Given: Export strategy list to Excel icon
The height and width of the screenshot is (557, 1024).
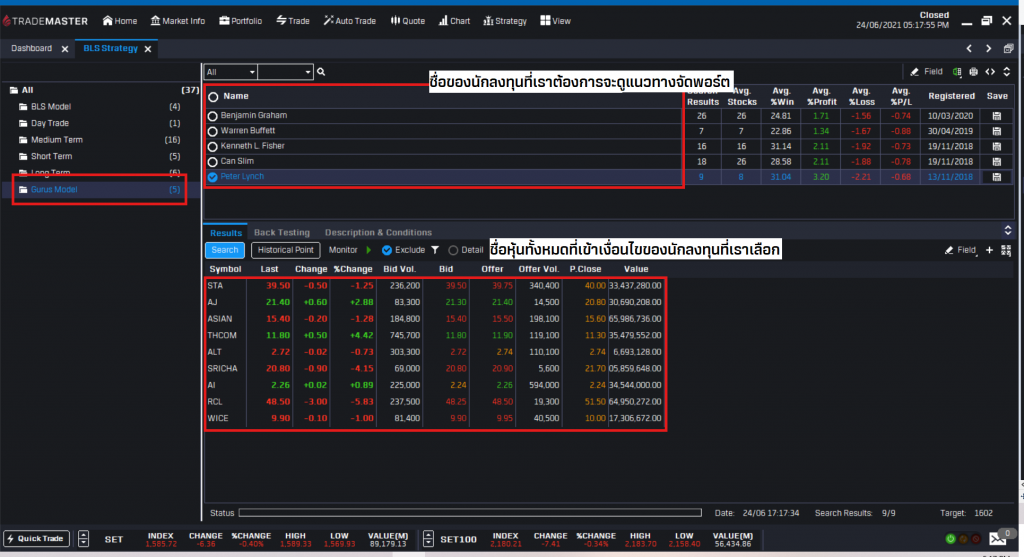Looking at the screenshot, I should (957, 72).
